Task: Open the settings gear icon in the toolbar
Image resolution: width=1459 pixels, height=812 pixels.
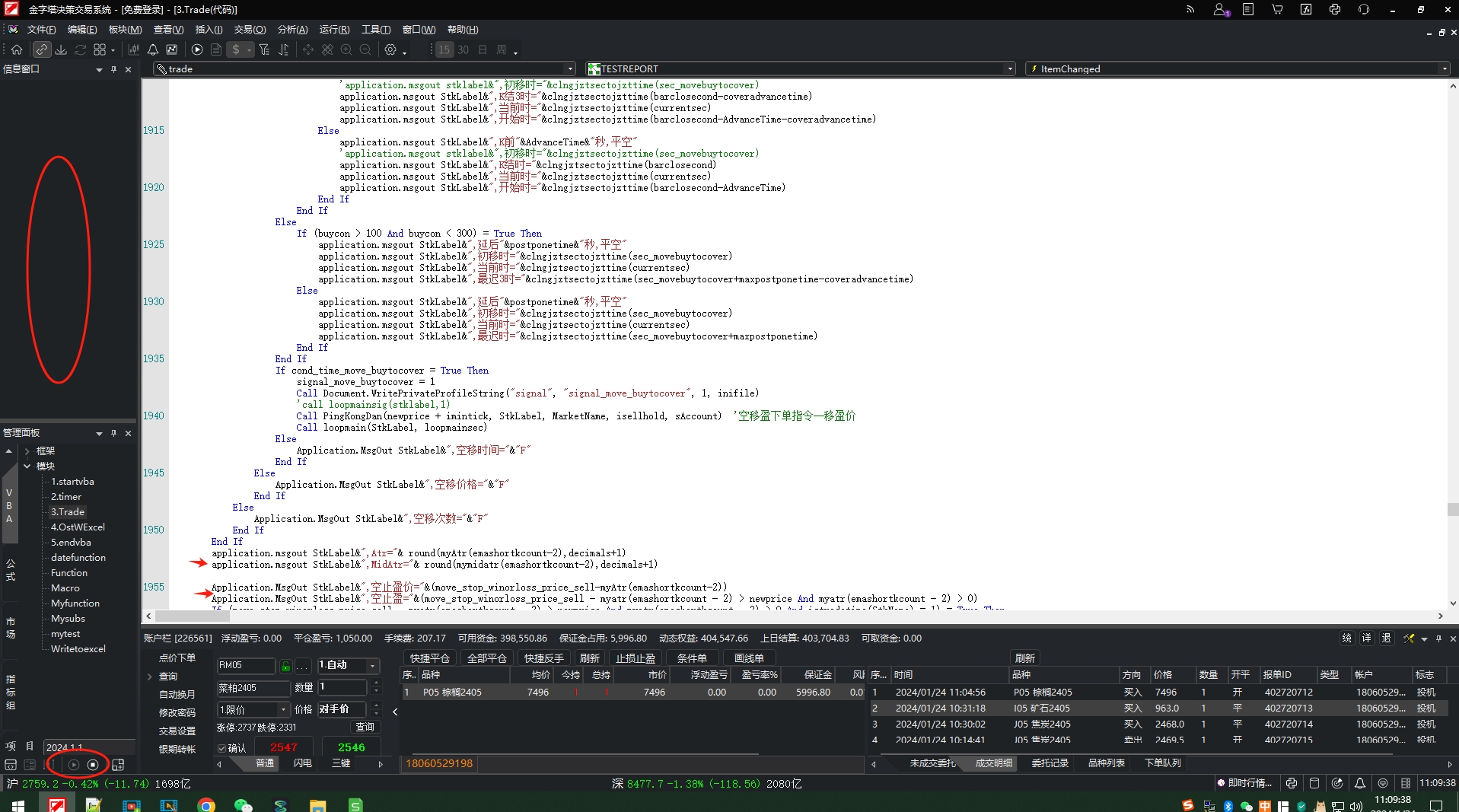Action: (390, 49)
